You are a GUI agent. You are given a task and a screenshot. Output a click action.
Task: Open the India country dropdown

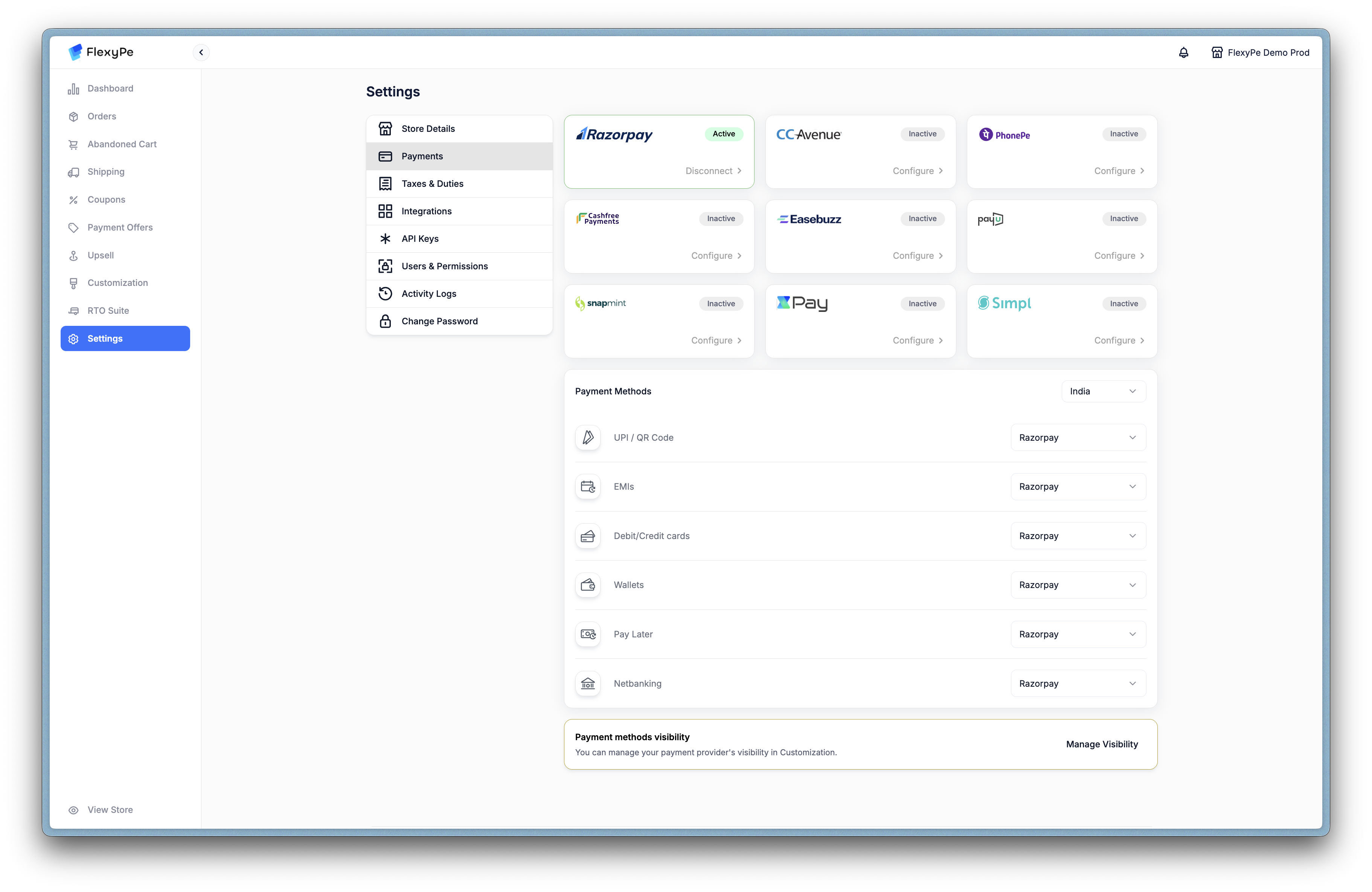[1104, 391]
